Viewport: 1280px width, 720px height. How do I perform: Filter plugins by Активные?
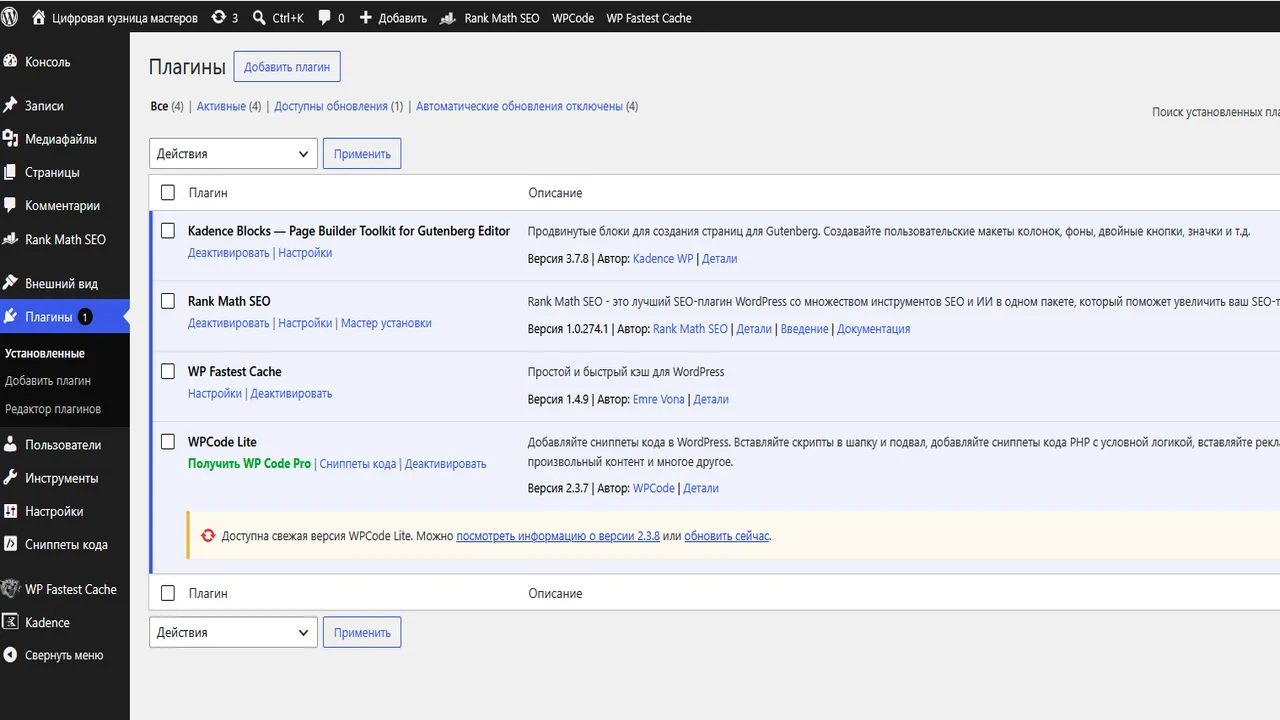coord(221,106)
